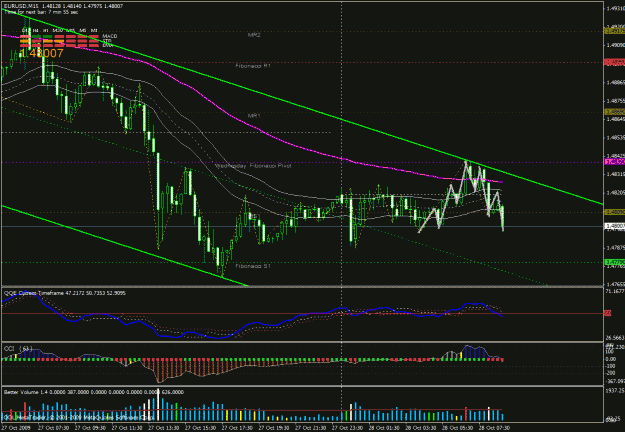This screenshot has width=625, height=432.
Task: Click the 27 Oct 17:30 time axis label
Action: click(x=236, y=428)
